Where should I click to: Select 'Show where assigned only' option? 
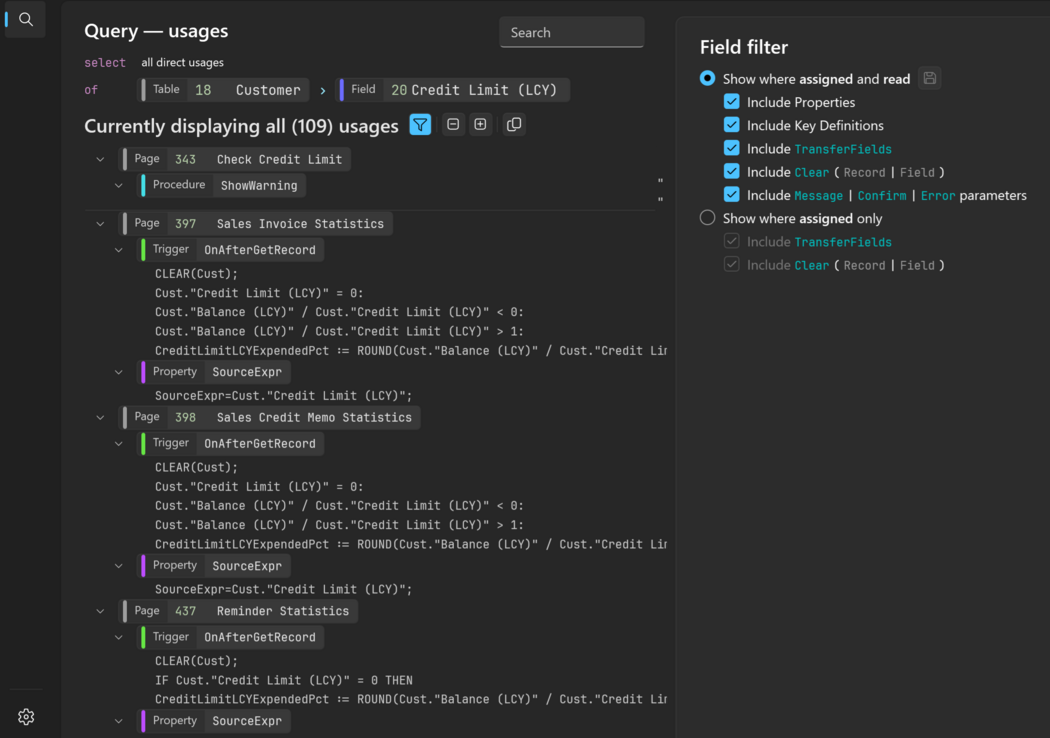pyautogui.click(x=707, y=218)
